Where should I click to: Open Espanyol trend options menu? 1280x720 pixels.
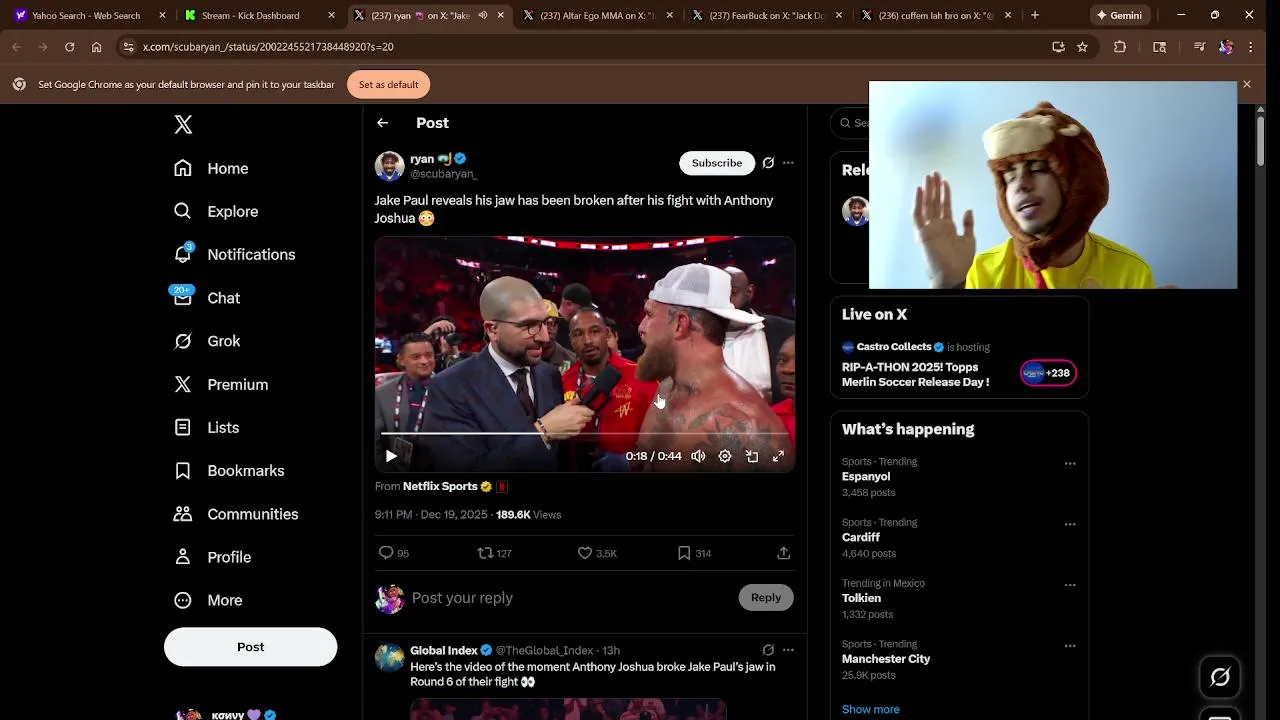click(1070, 463)
